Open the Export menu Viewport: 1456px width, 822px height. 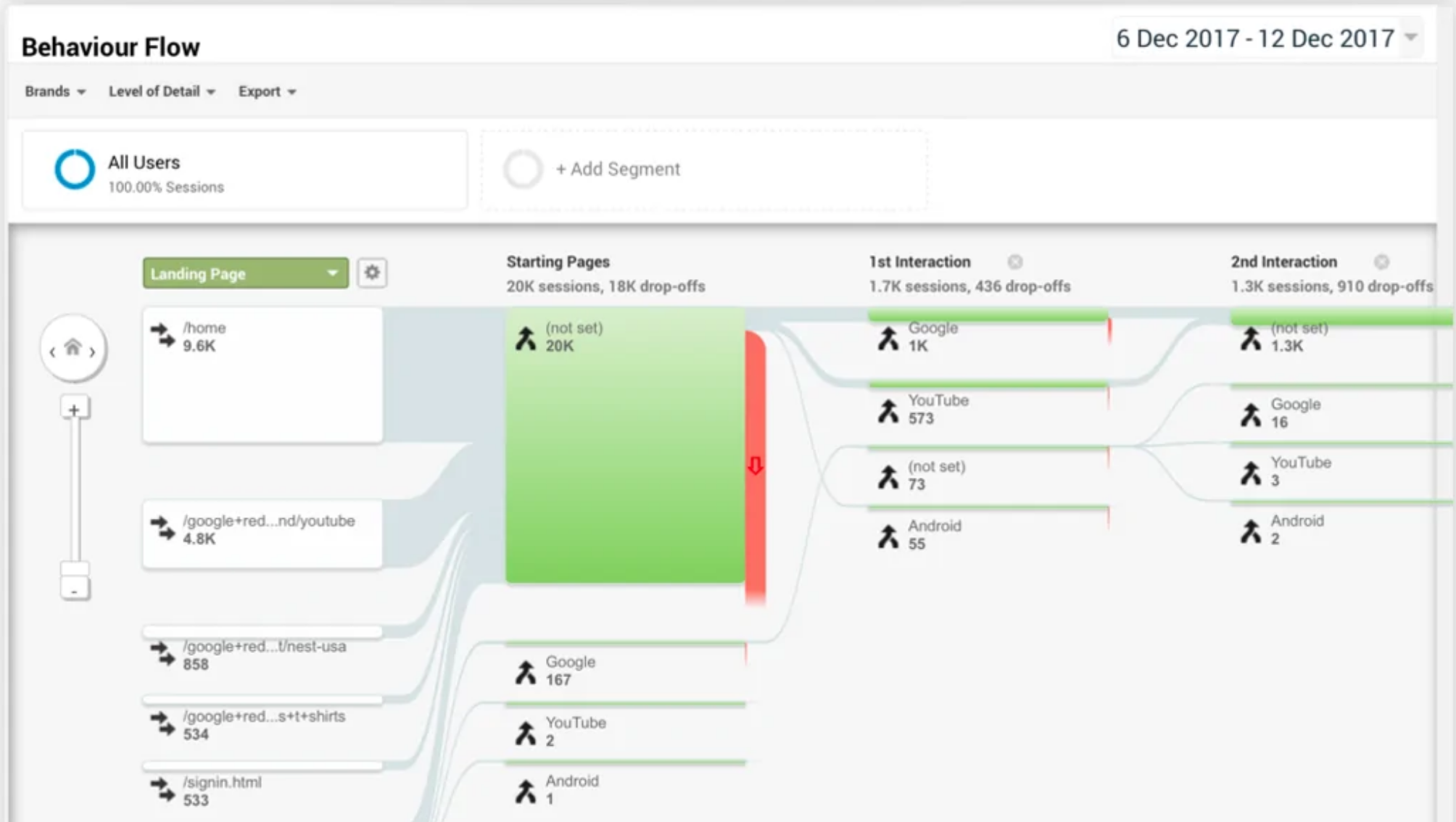pos(267,91)
